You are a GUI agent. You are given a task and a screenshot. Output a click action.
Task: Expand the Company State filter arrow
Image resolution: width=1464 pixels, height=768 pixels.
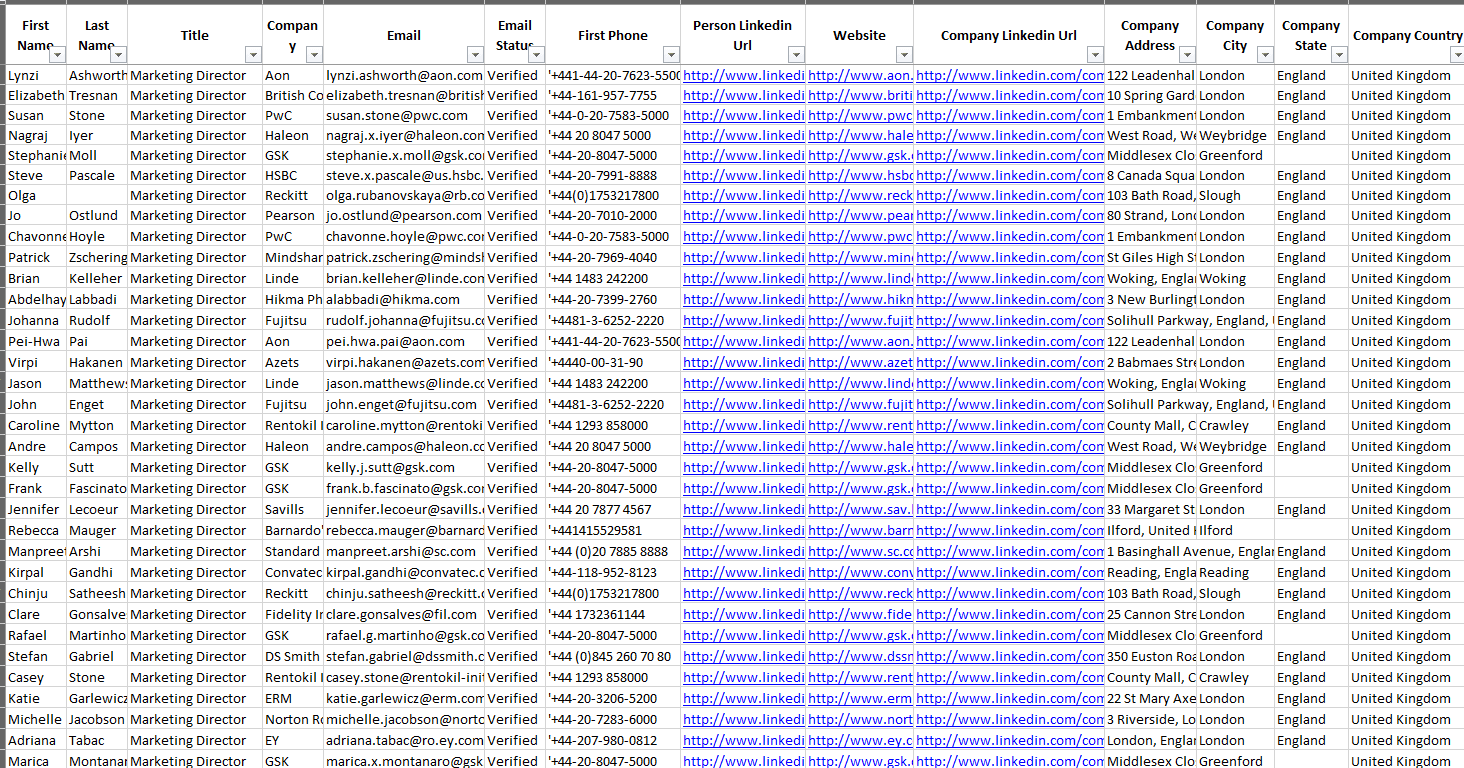(x=1339, y=55)
